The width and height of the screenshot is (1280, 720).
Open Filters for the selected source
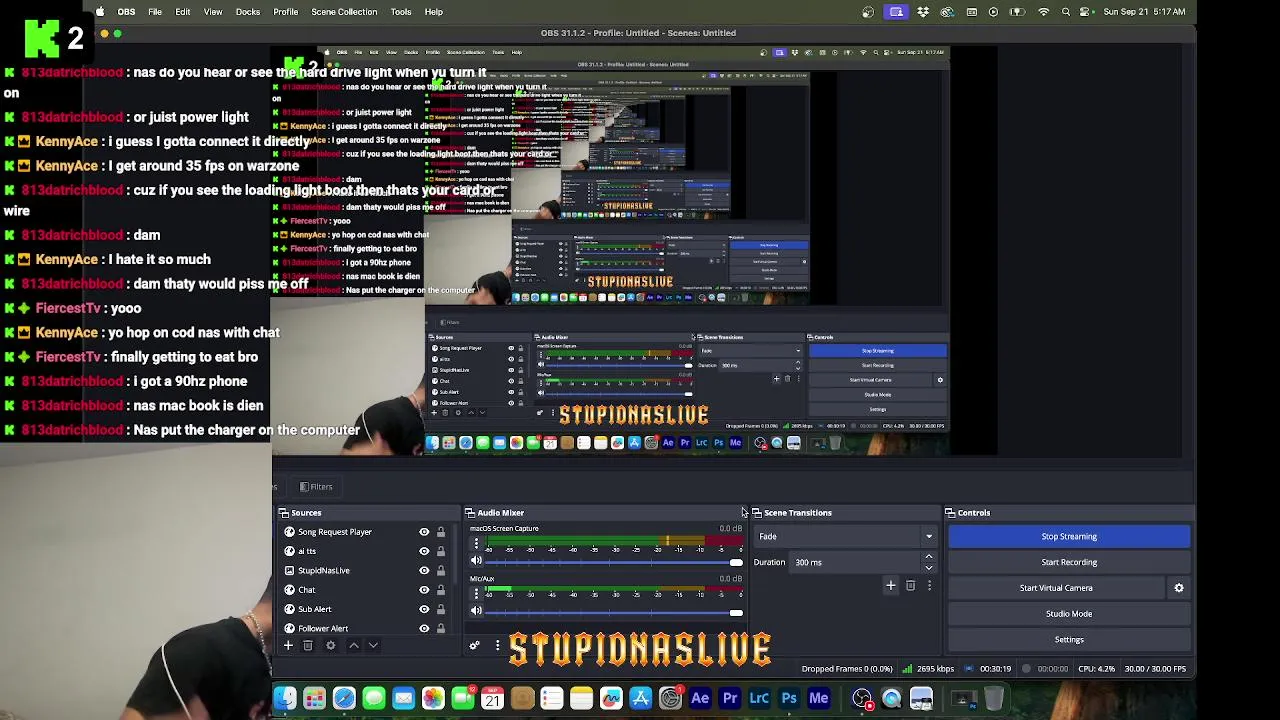click(x=316, y=487)
